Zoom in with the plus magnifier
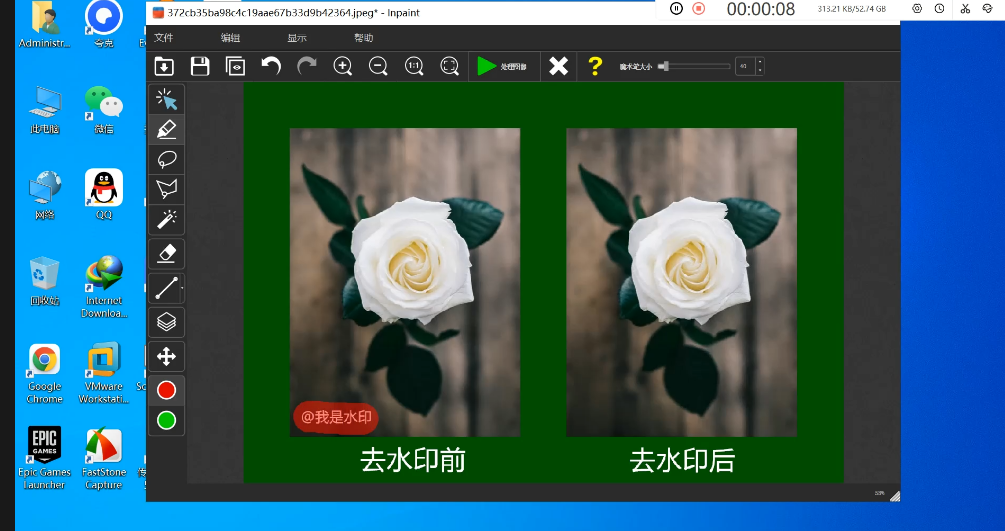The image size is (1005, 531). [343, 66]
